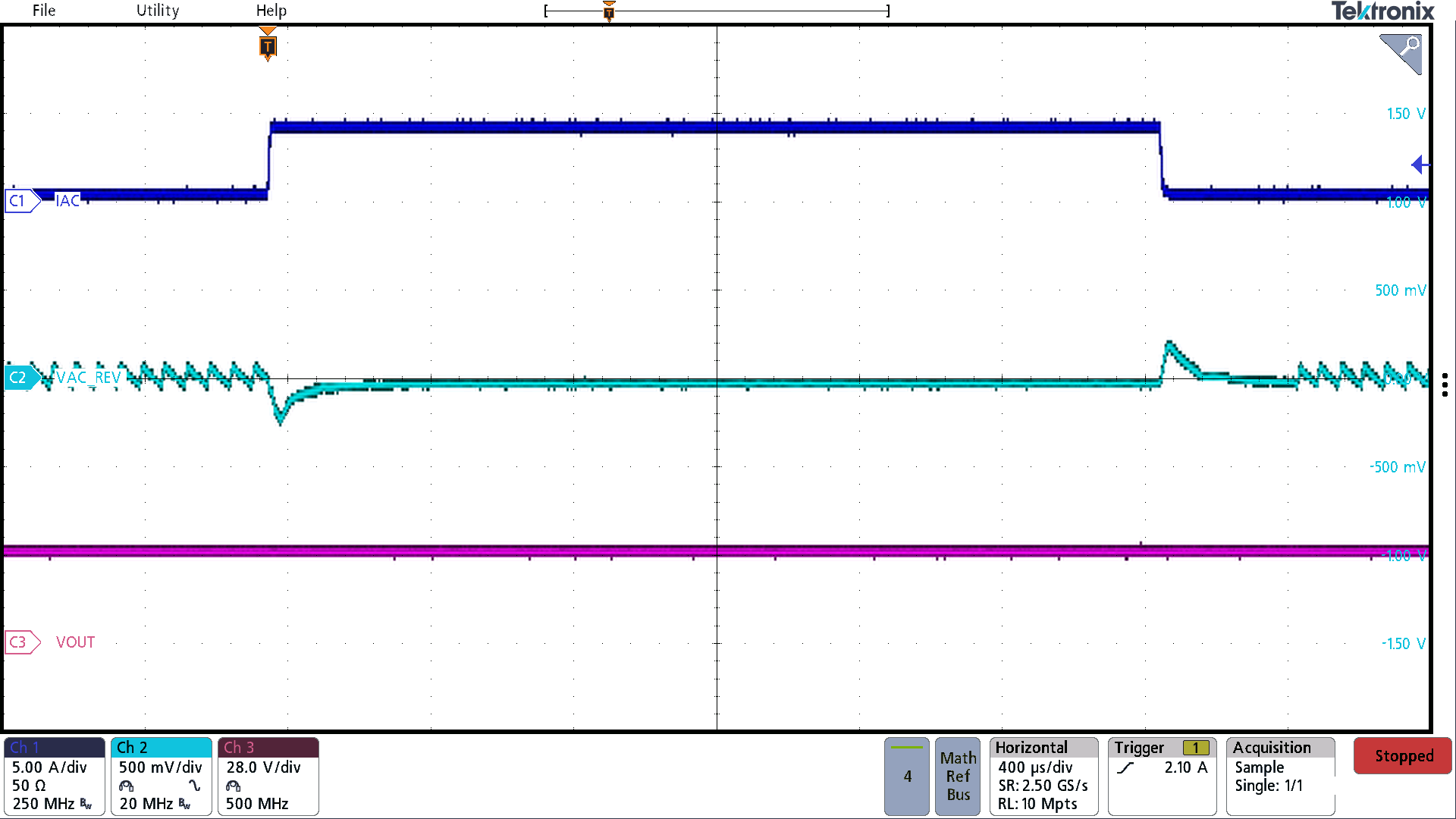Expand the C3 VOUT channel flyout
1456x819 pixels.
23,642
